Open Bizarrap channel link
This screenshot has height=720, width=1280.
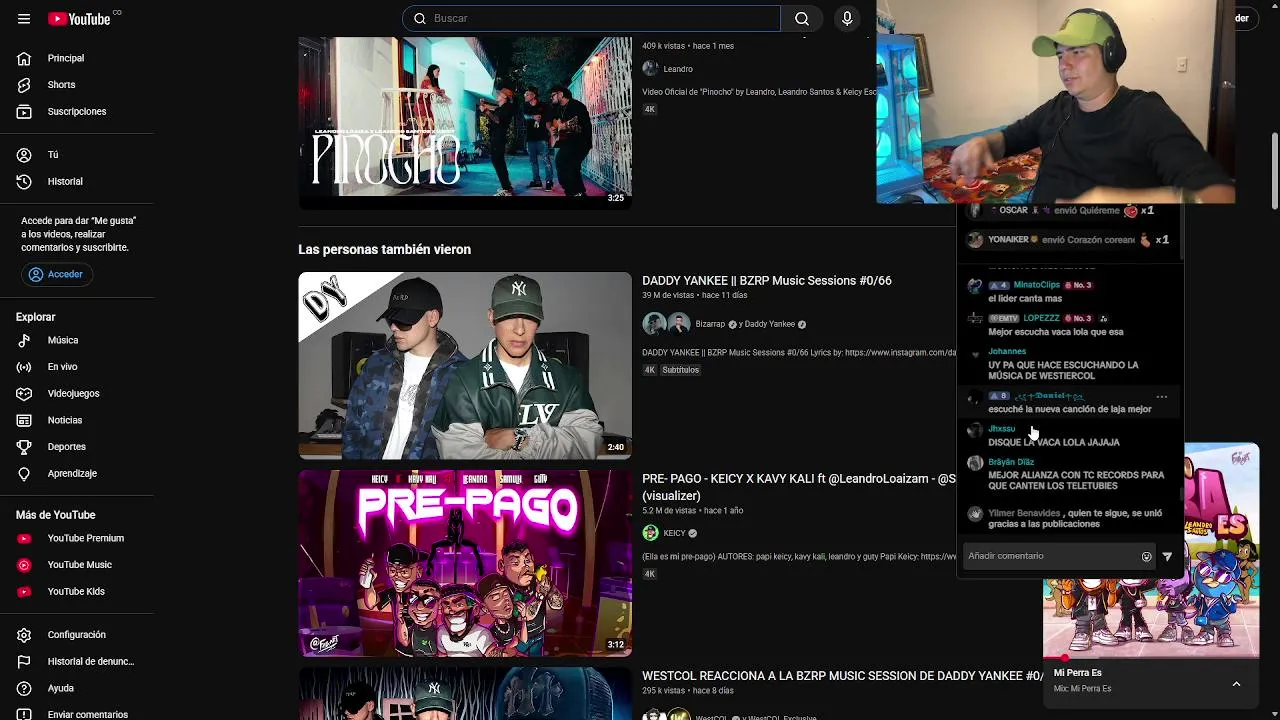click(x=710, y=324)
